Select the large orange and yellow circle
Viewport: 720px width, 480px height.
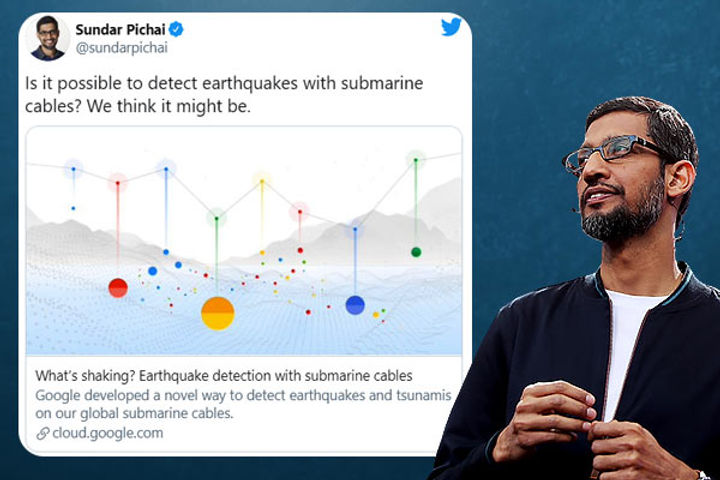218,313
